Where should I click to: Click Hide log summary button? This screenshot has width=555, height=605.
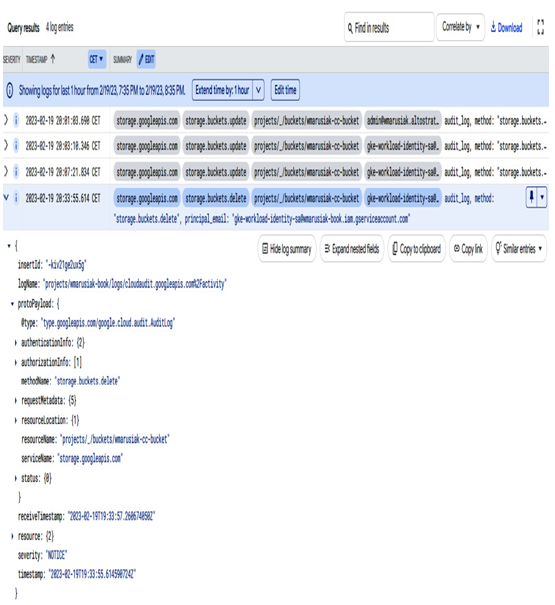[287, 249]
